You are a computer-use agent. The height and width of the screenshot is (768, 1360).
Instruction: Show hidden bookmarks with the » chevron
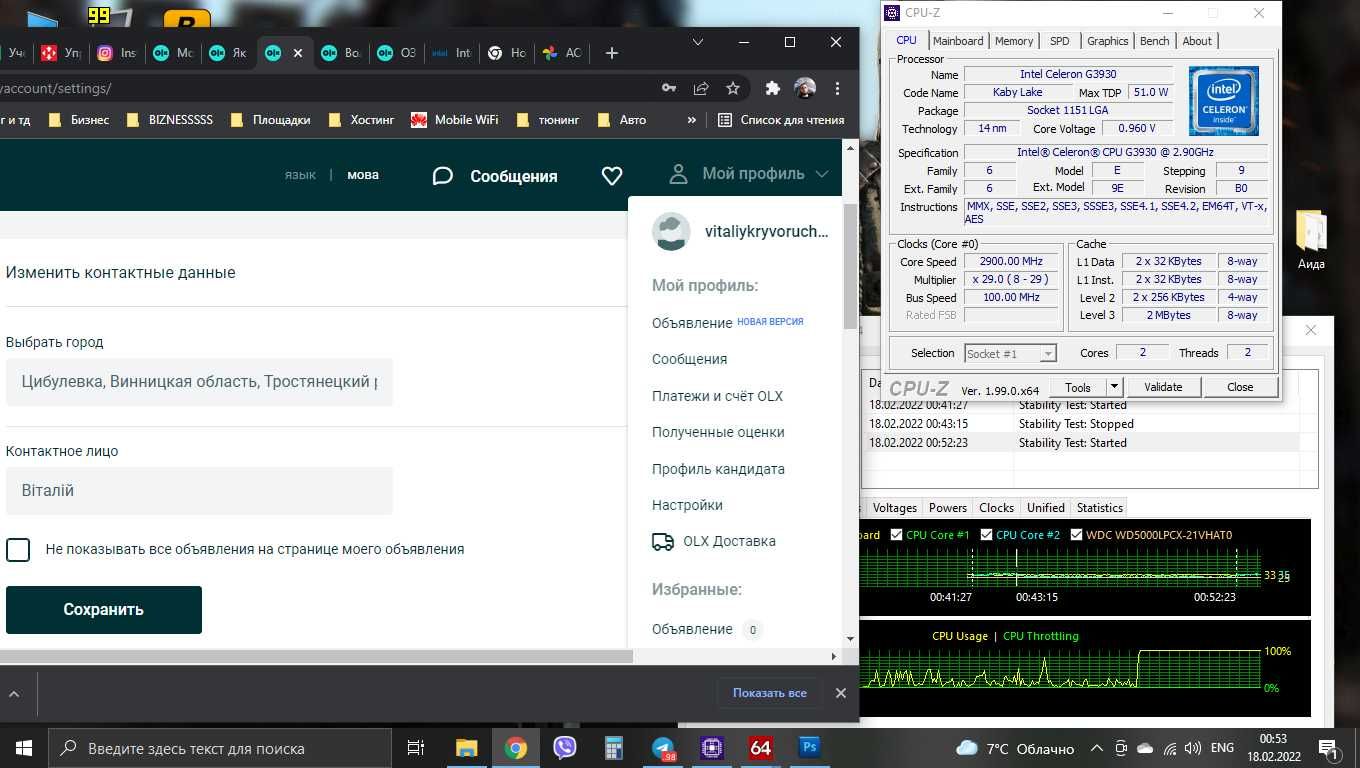click(x=691, y=120)
